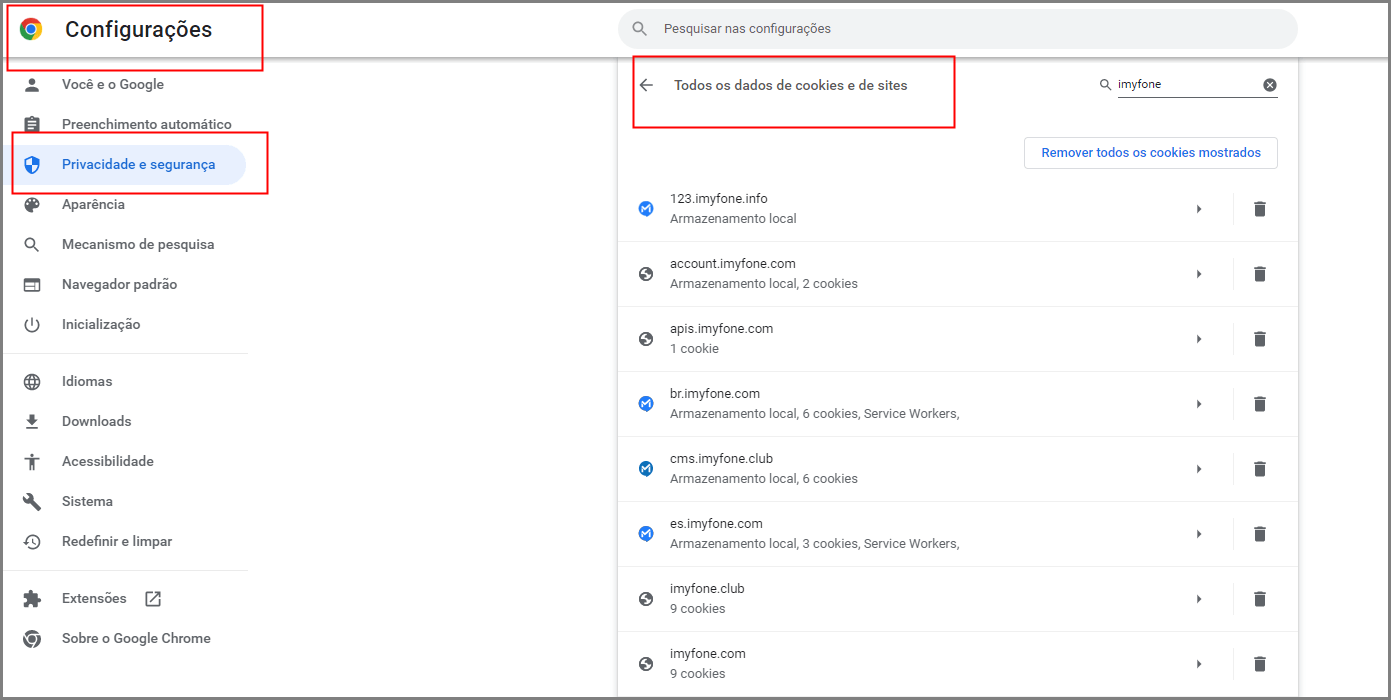Click the external link icon beside Extensões
Image resolution: width=1391 pixels, height=700 pixels.
coord(153,599)
